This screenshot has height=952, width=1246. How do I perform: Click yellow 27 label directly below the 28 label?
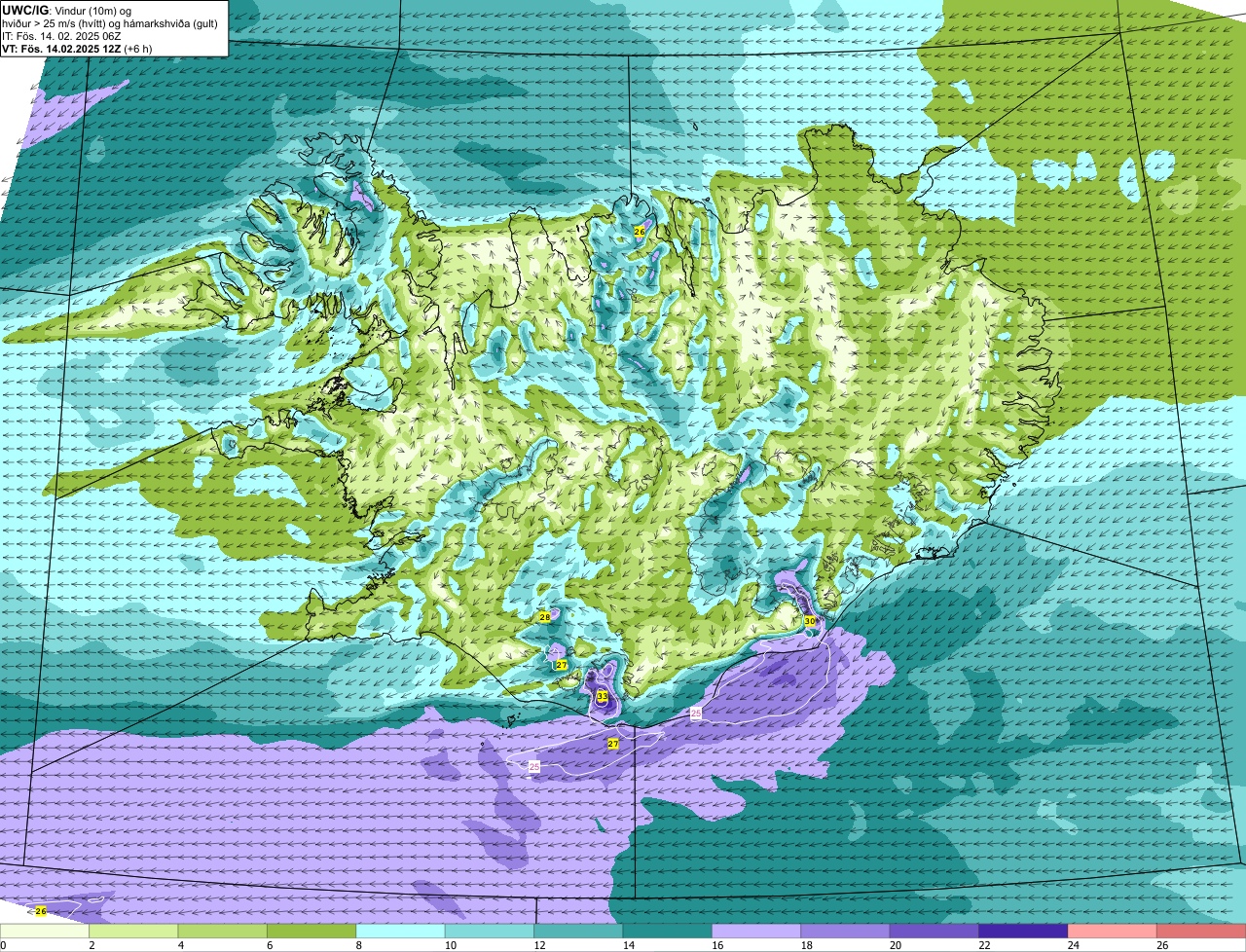[562, 665]
